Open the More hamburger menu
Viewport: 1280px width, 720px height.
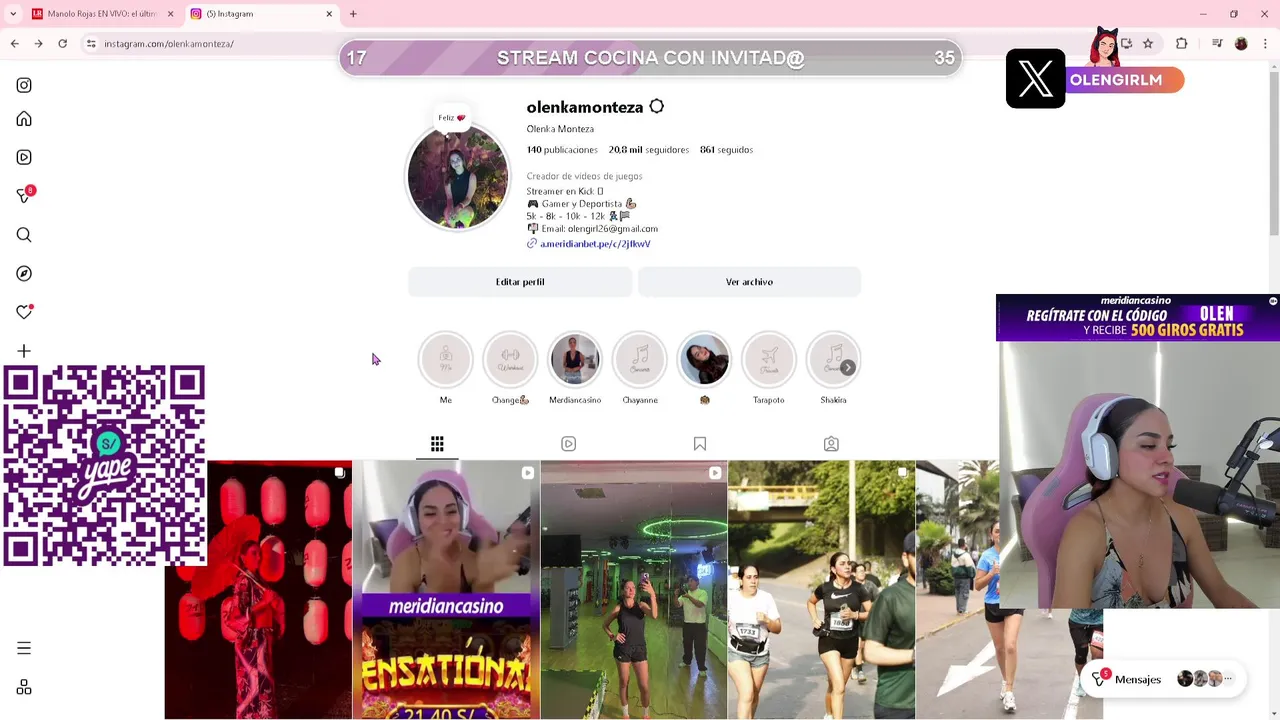point(24,648)
